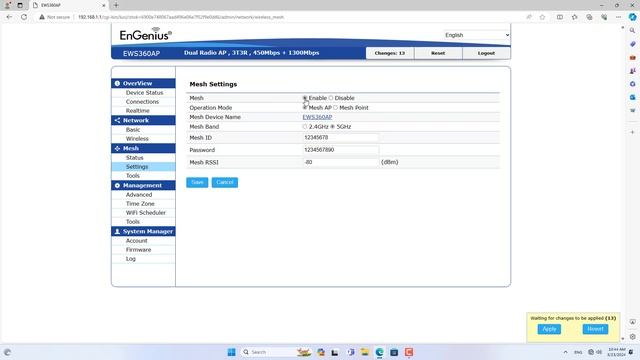Viewport: 640px width, 360px height.
Task: Reload the page with refresh icon
Action: click(x=24, y=17)
